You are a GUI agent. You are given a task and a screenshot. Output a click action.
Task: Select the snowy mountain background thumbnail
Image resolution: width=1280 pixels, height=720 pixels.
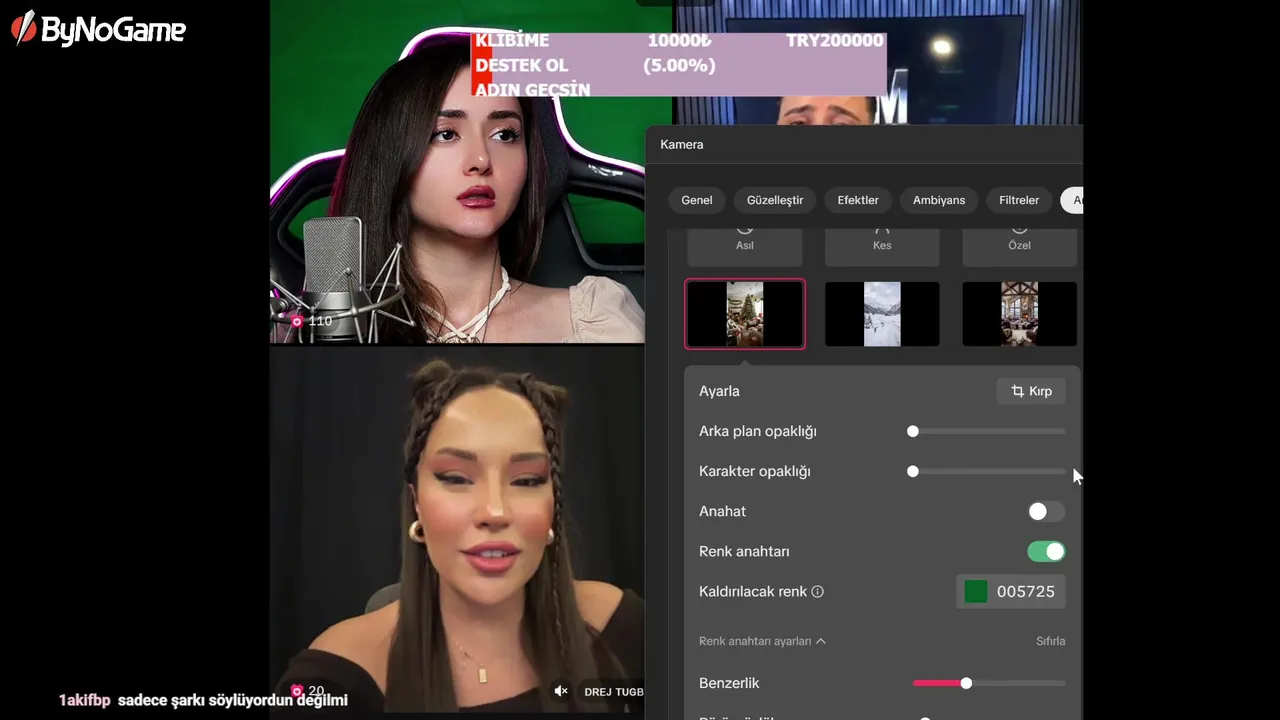click(882, 314)
